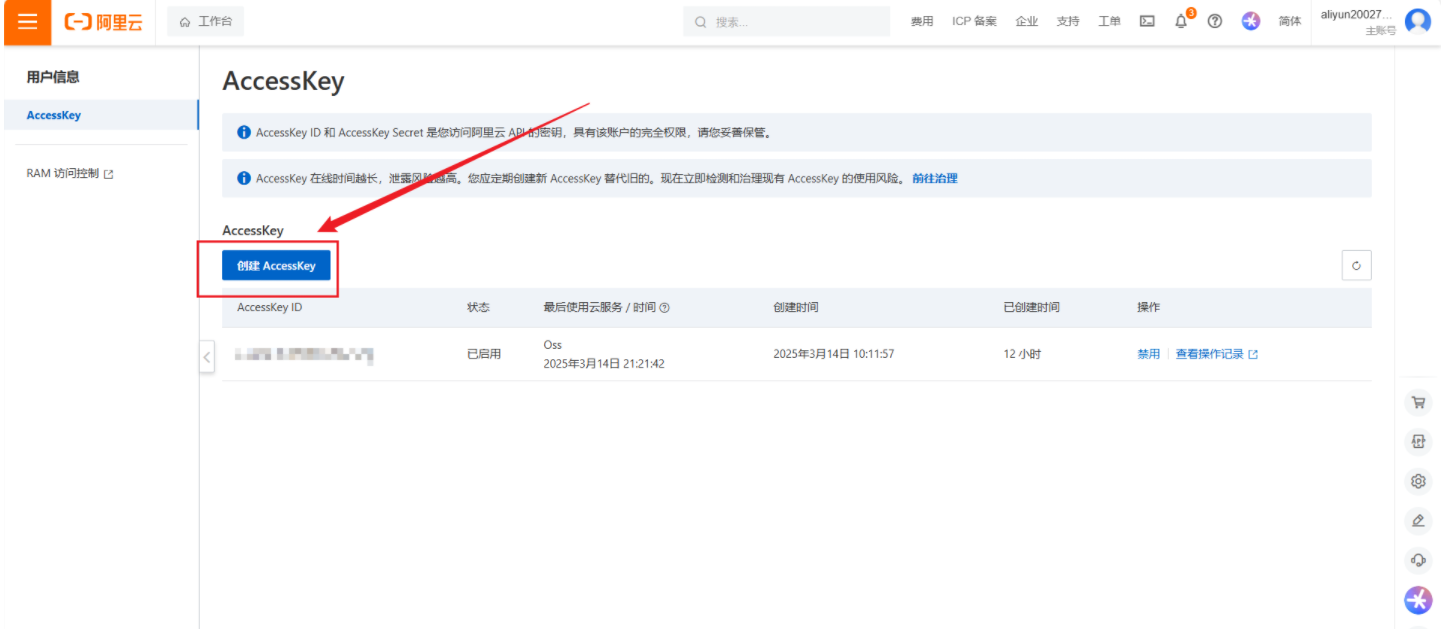The height and width of the screenshot is (629, 1455).
Task: Click the info icon in first notice banner
Action: (243, 132)
